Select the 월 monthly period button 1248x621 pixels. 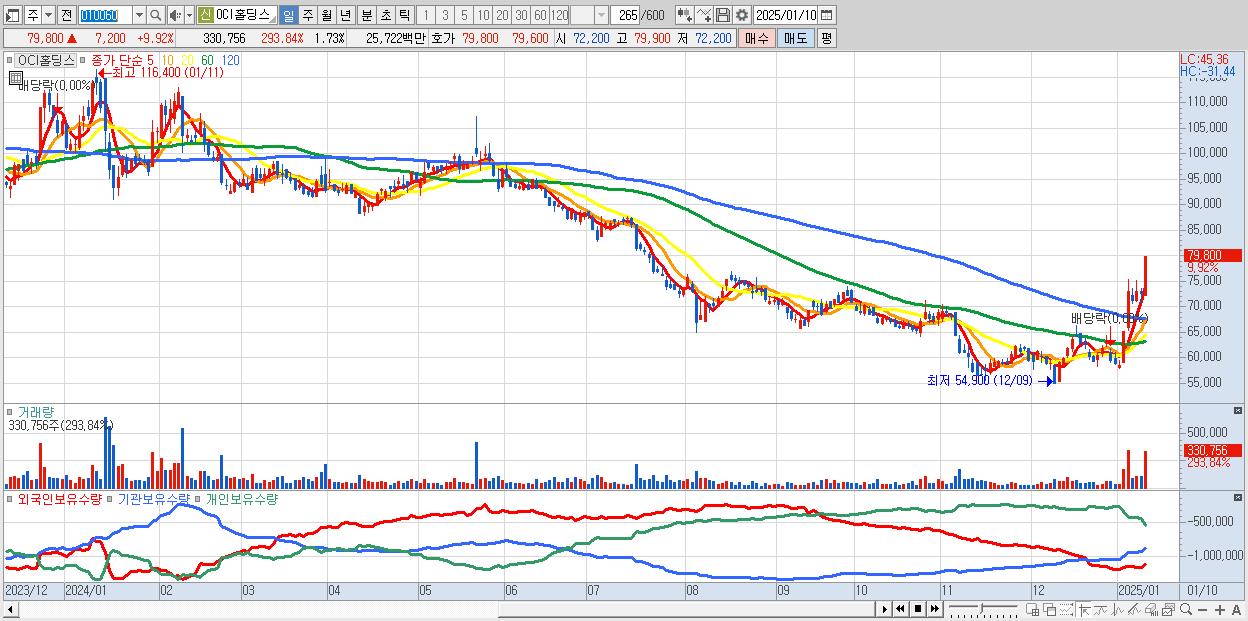326,15
